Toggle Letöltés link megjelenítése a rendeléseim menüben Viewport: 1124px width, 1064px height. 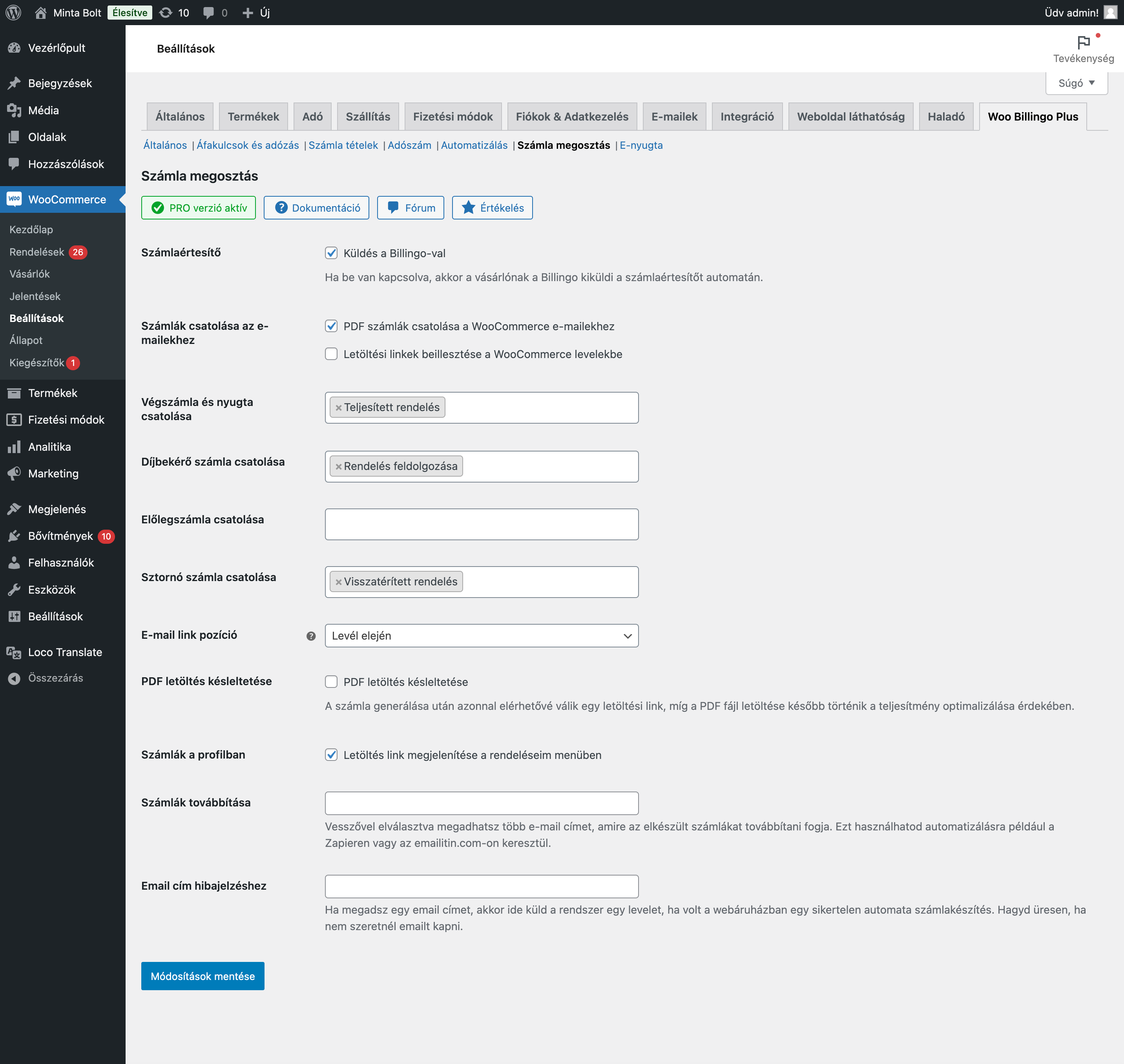coord(331,755)
